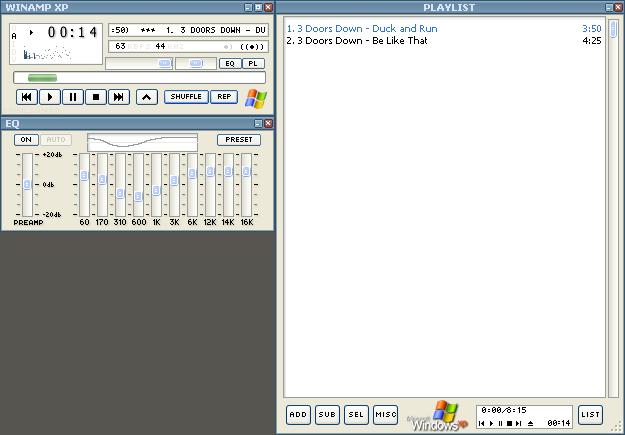This screenshot has height=435, width=625.
Task: Toggle the PL playlist window button
Action: [x=253, y=63]
